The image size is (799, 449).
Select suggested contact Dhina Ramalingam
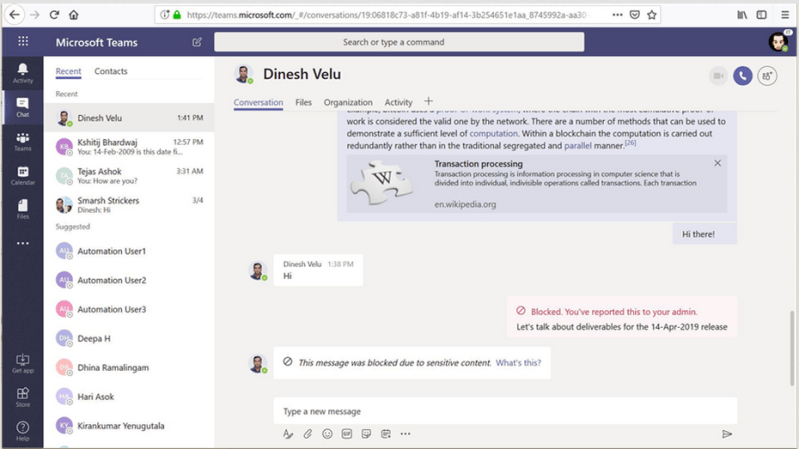pyautogui.click(x=129, y=367)
